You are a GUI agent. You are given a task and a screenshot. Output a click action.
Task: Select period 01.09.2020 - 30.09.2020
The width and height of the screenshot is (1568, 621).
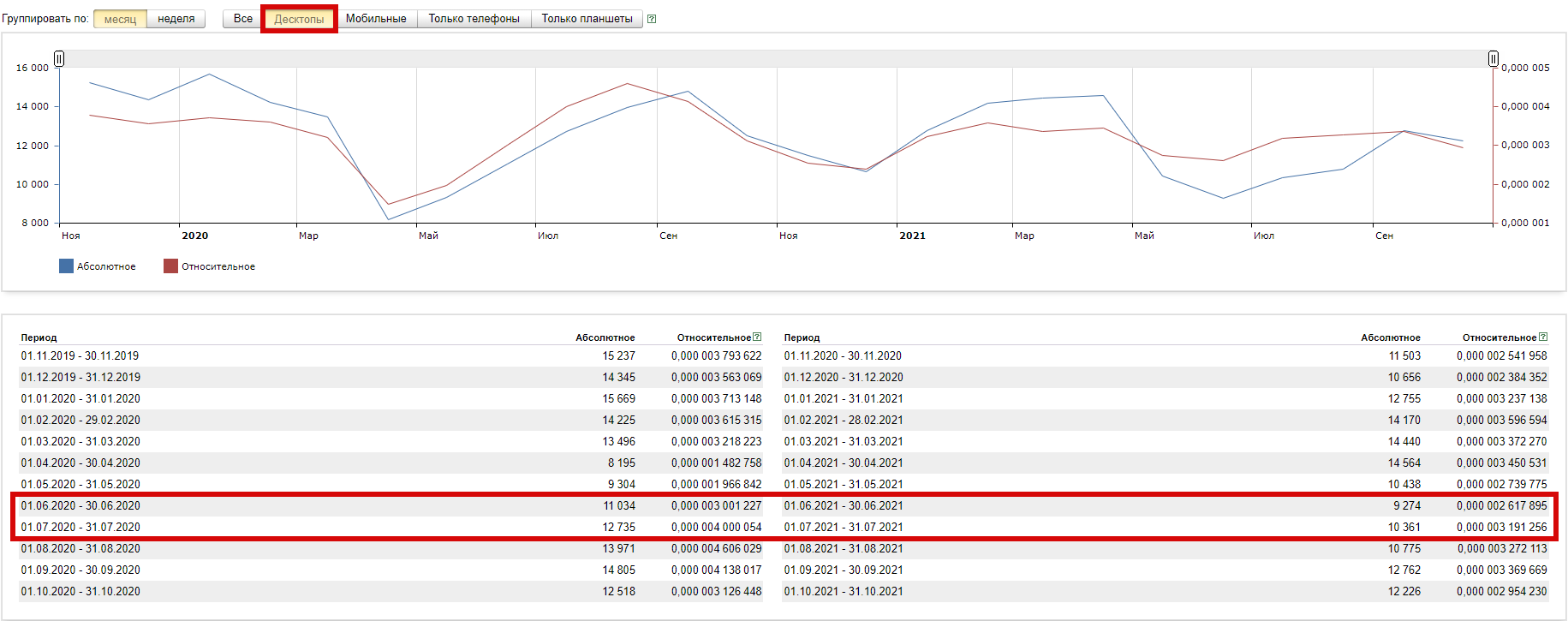click(x=81, y=570)
